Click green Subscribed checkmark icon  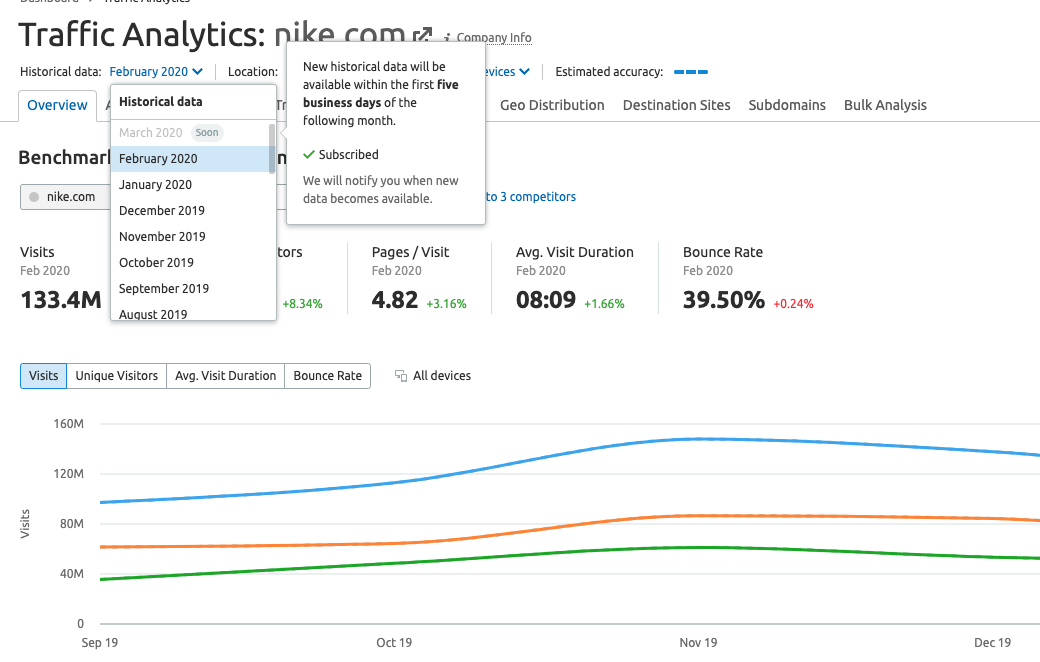(x=308, y=155)
